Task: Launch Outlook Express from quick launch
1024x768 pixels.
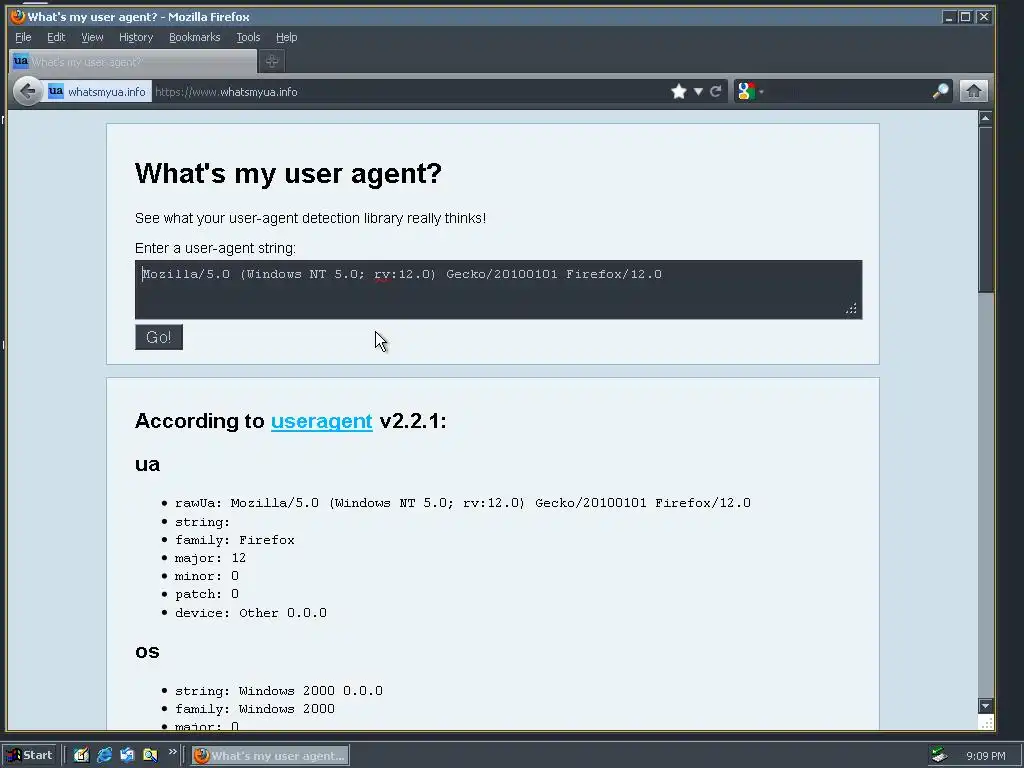Action: point(127,755)
